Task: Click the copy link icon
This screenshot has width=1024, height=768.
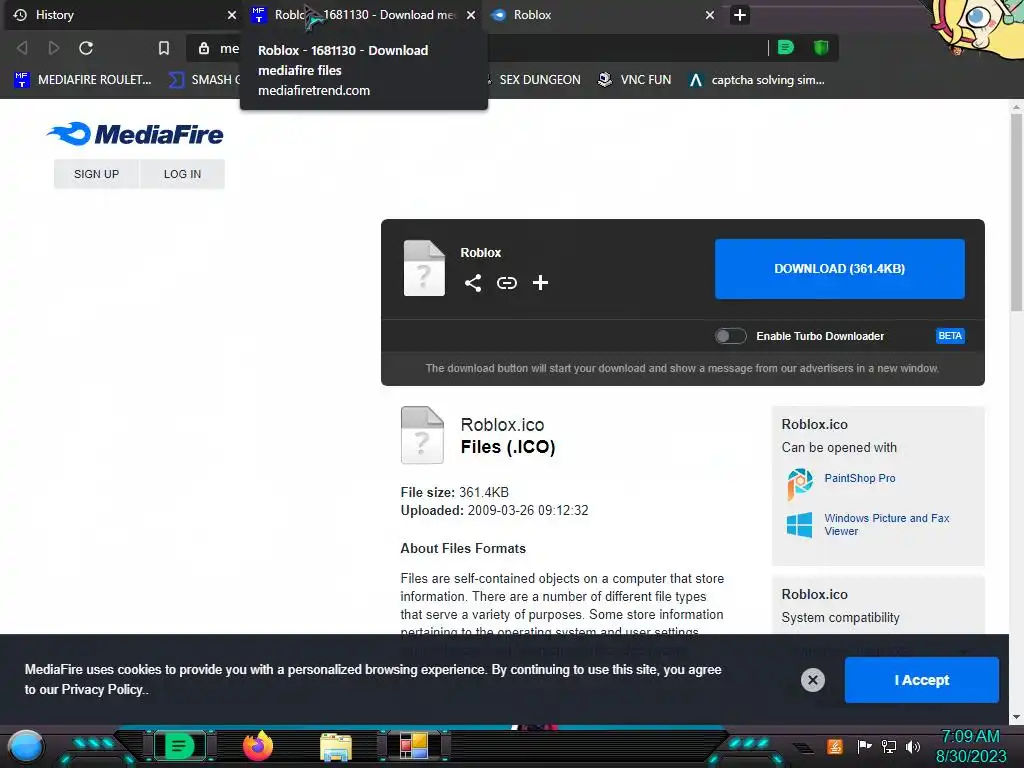Action: tap(507, 283)
